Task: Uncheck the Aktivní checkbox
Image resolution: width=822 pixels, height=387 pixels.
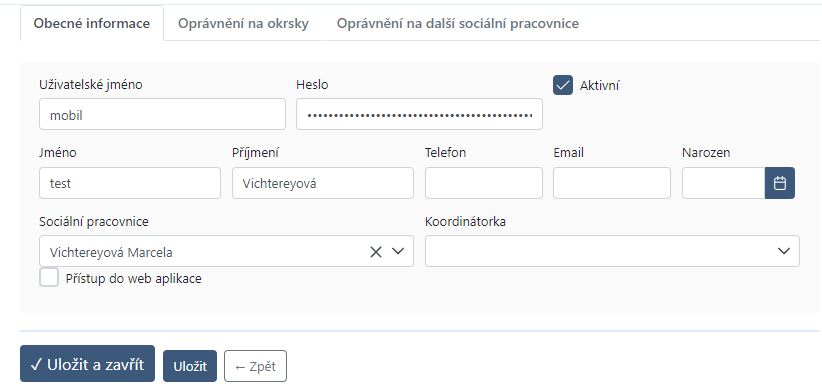Action: click(x=563, y=85)
